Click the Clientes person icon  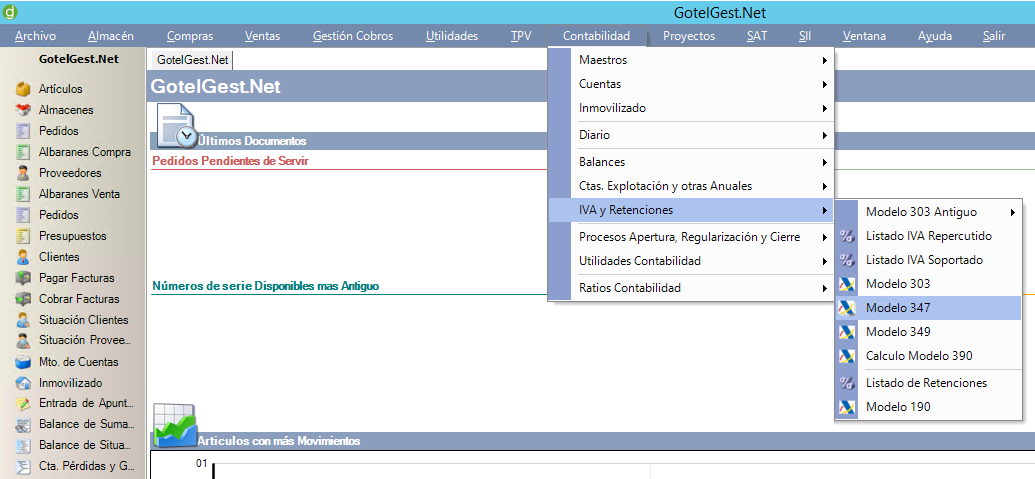point(24,257)
